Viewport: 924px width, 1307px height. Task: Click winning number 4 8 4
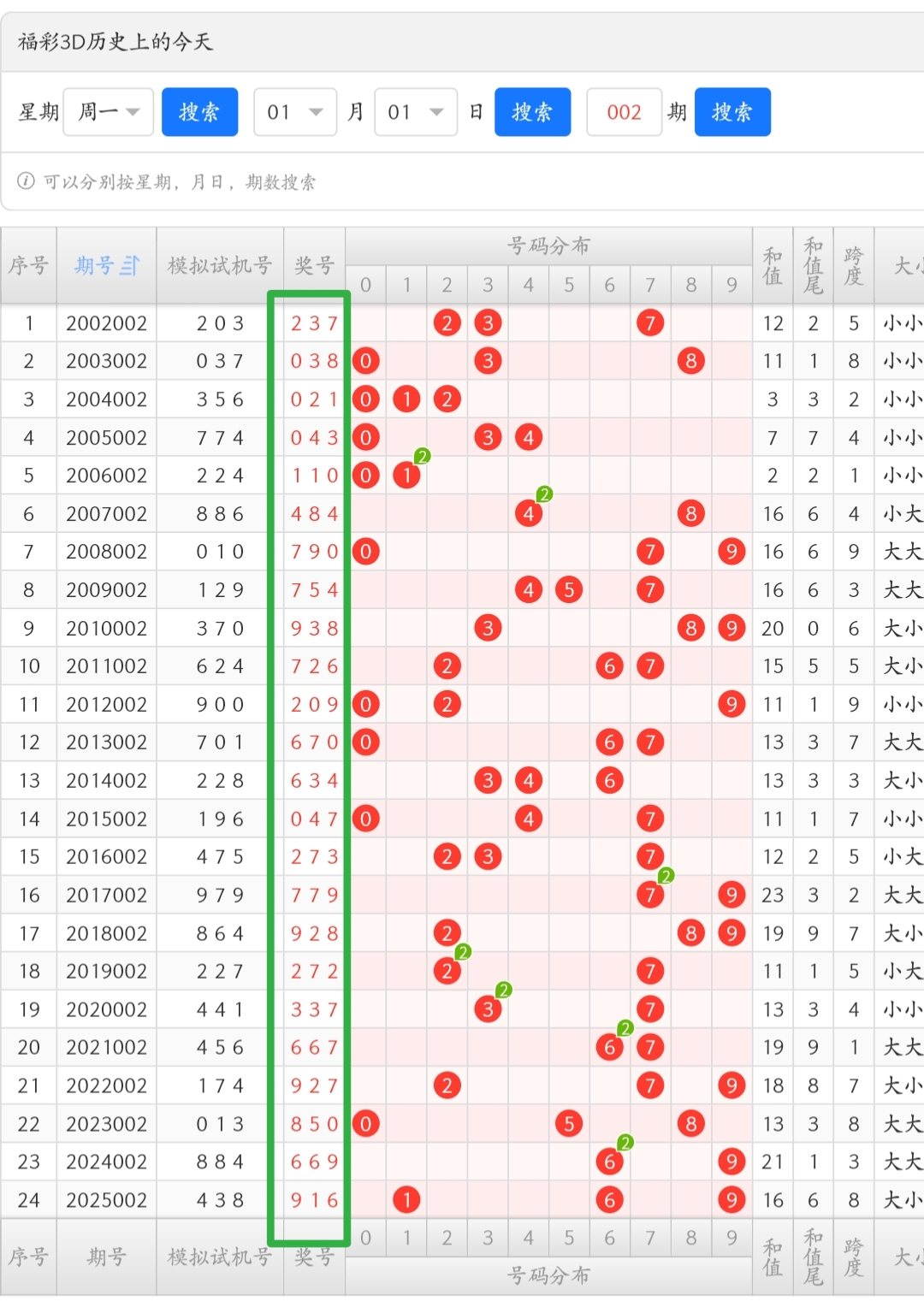tap(314, 514)
